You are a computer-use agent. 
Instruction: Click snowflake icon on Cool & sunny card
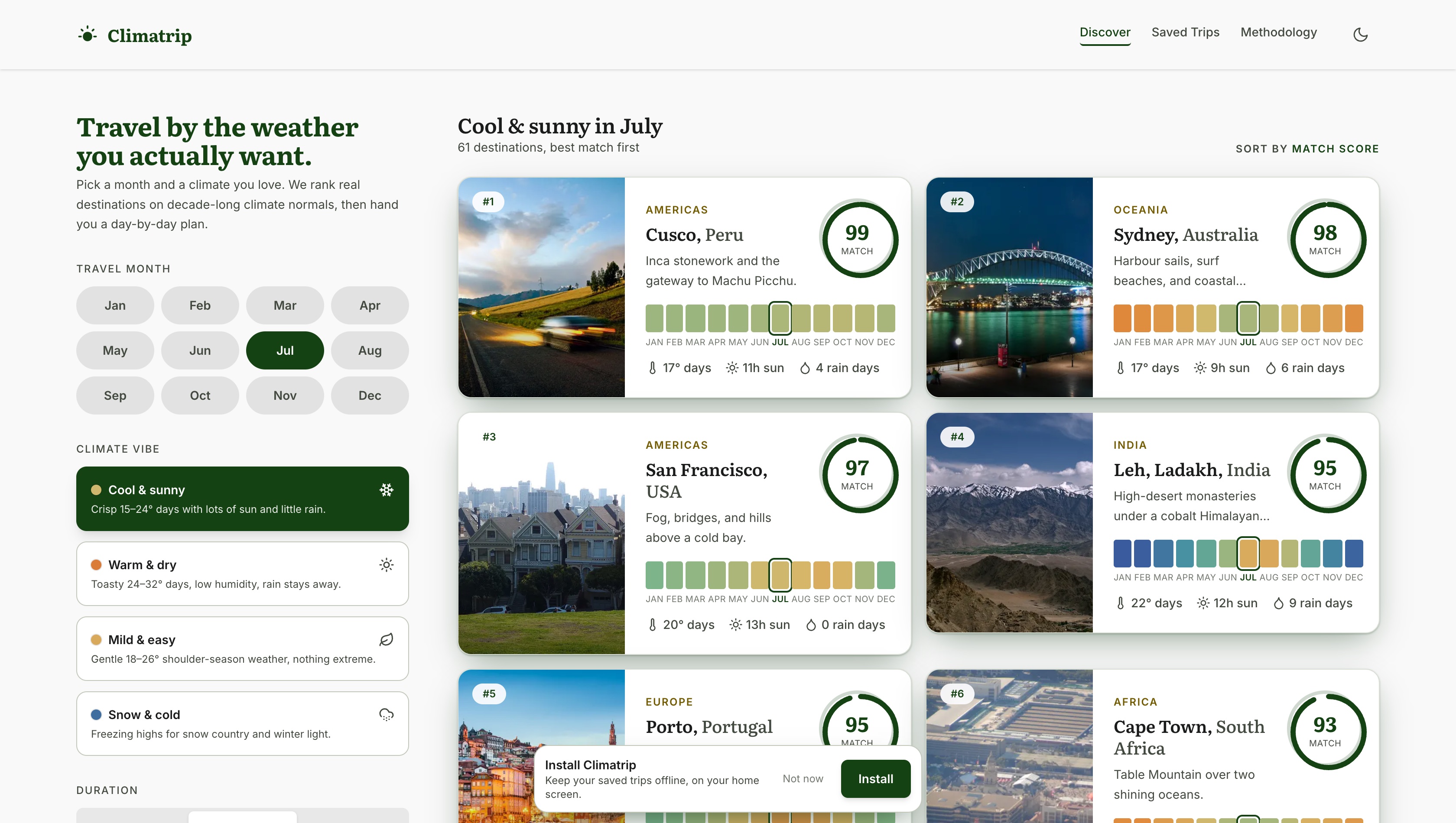(386, 489)
